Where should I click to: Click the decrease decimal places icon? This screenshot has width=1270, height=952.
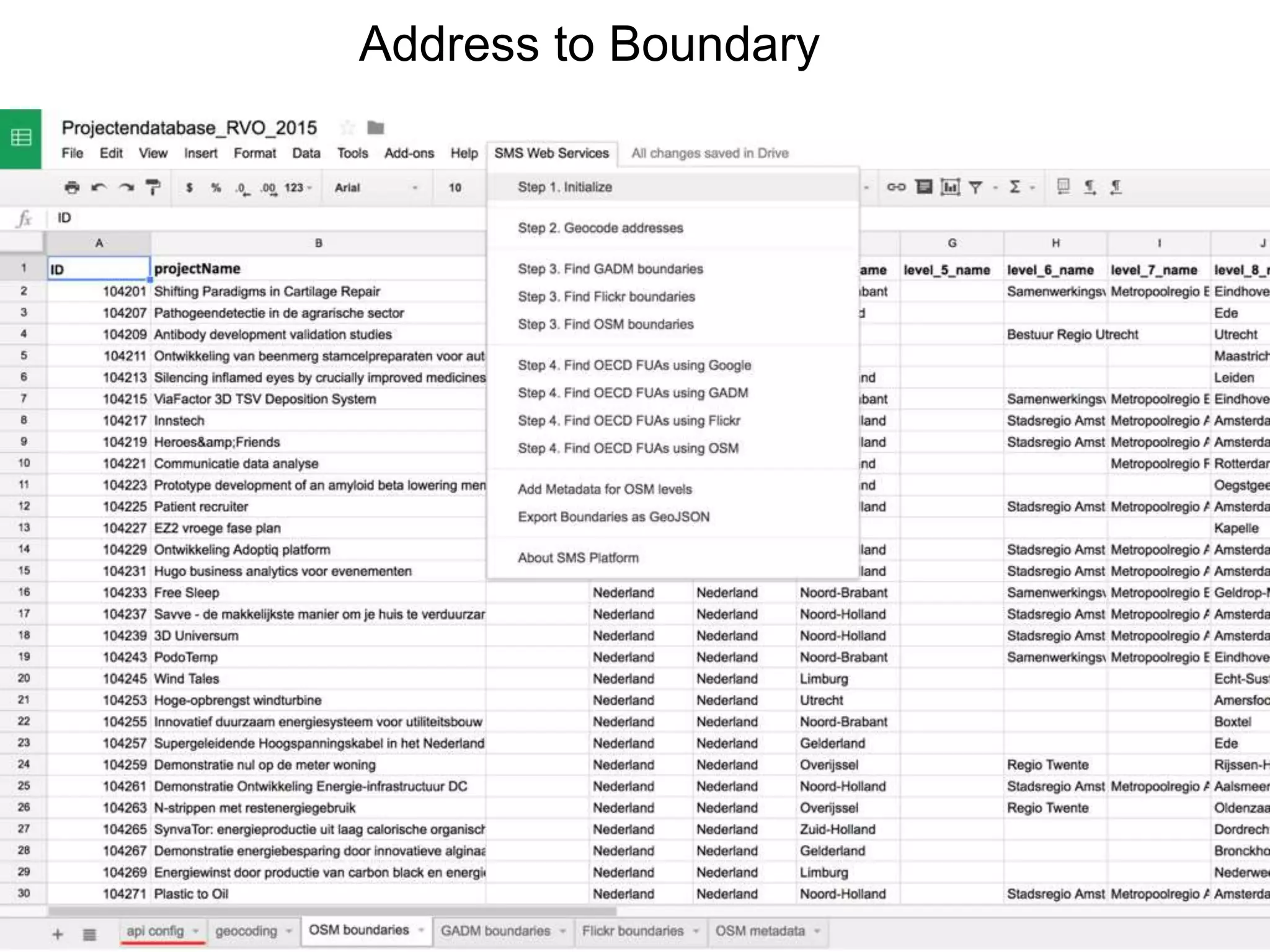coord(242,188)
